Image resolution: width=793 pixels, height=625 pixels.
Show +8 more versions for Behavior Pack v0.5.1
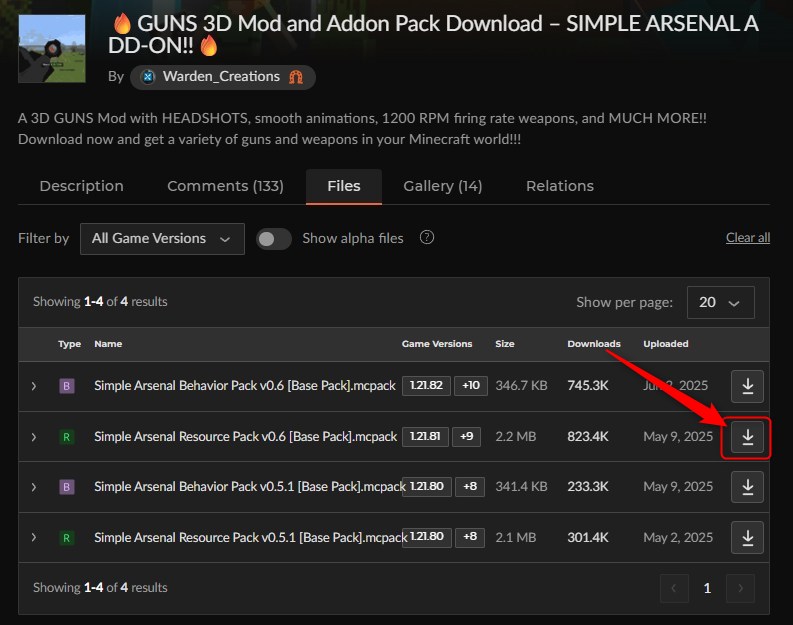pos(470,486)
